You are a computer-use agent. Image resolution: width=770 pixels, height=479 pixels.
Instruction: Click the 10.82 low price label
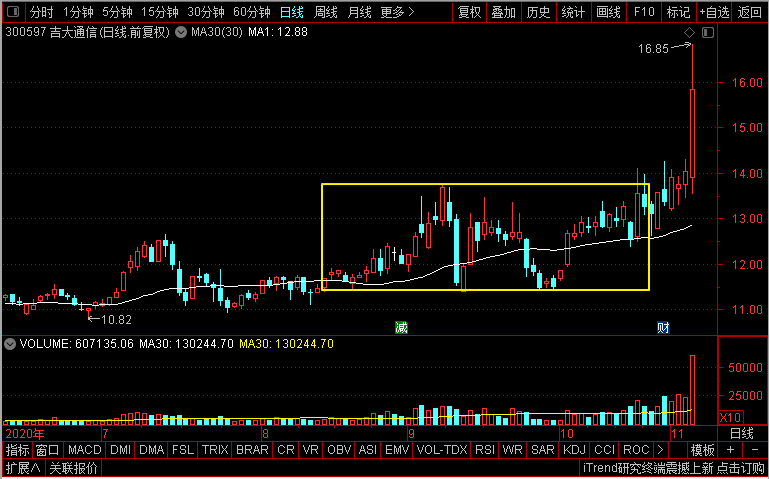point(116,320)
